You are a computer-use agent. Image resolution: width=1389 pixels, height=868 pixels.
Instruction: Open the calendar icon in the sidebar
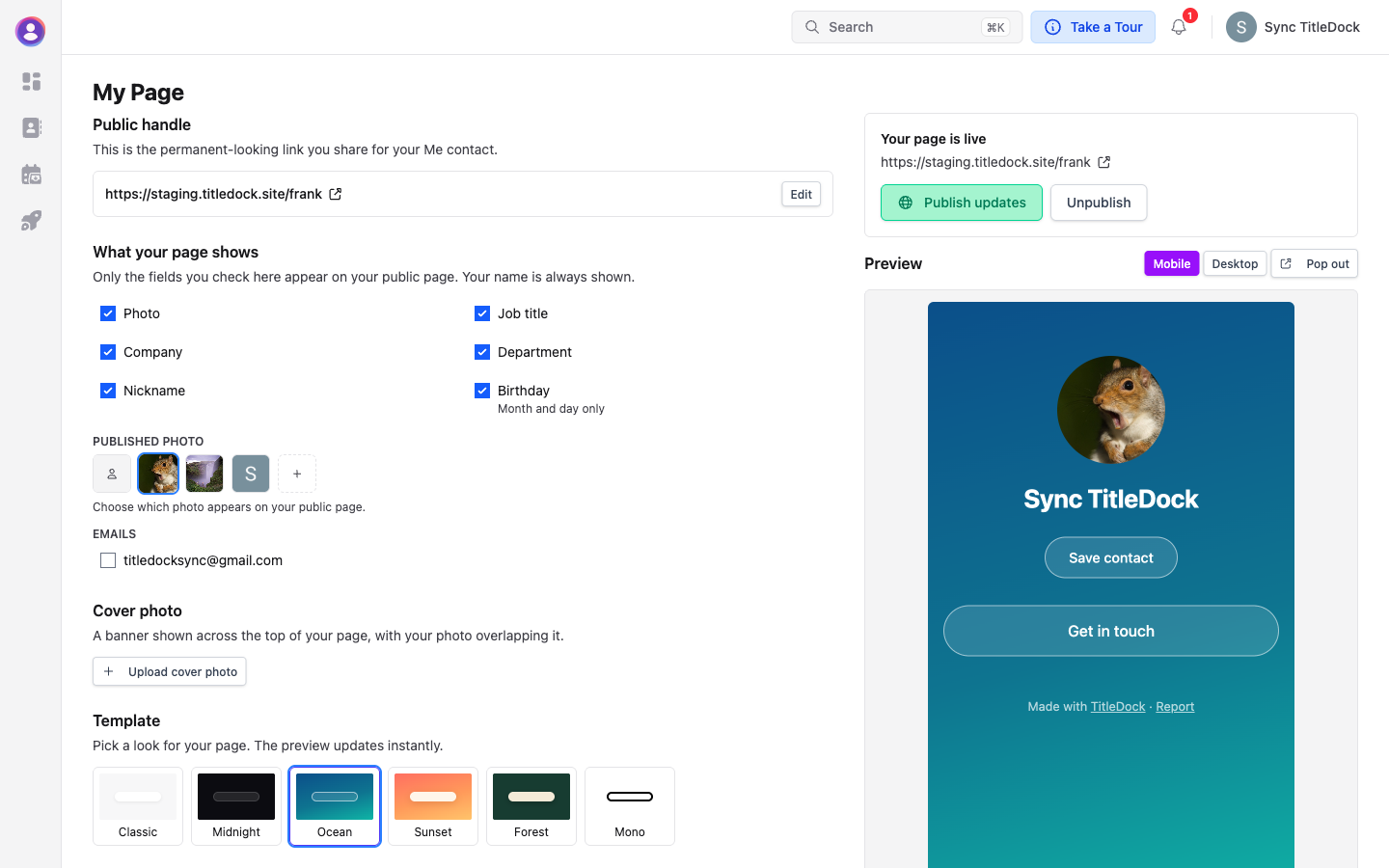coord(31,175)
